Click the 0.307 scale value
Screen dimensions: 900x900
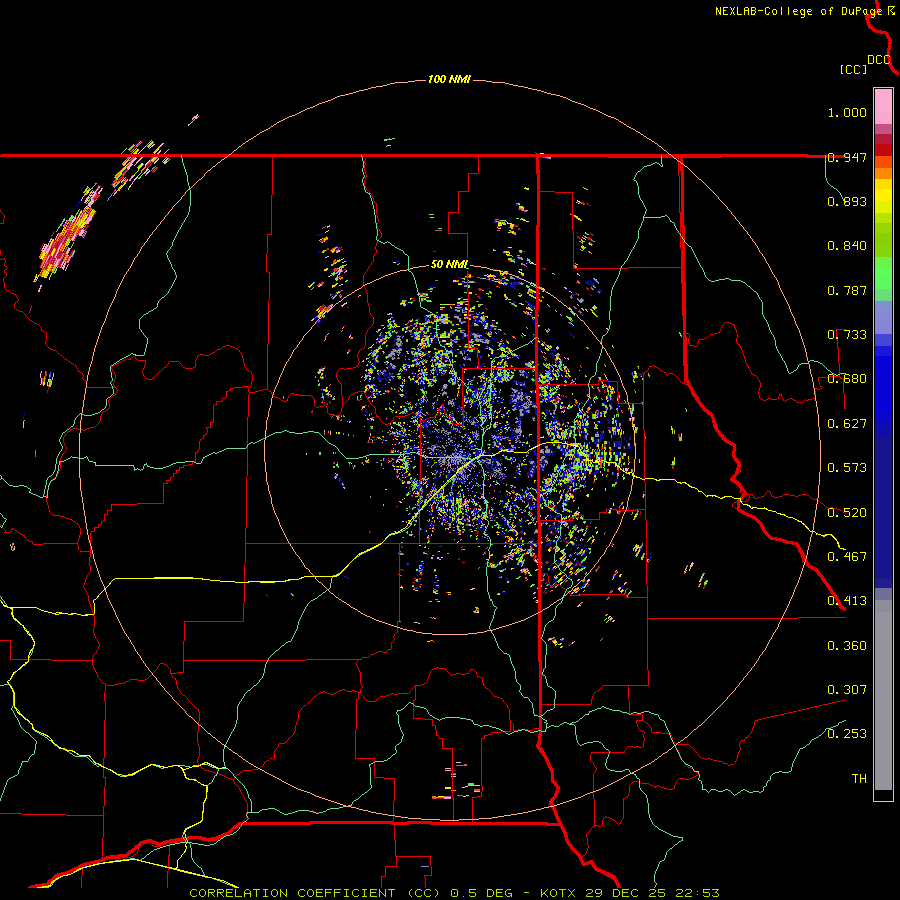pyautogui.click(x=847, y=690)
